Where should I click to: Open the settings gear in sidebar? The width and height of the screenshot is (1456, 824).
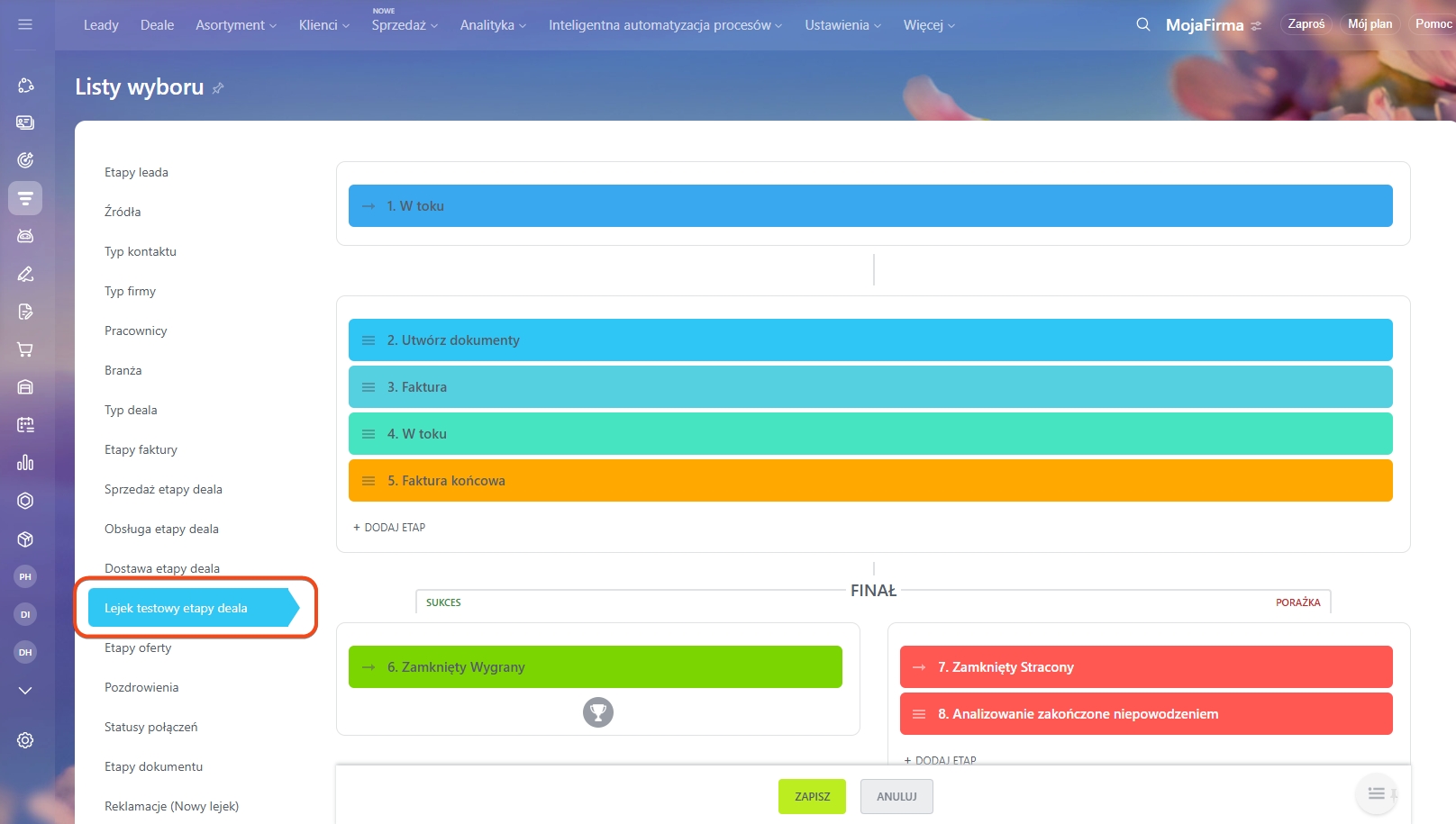[x=25, y=740]
